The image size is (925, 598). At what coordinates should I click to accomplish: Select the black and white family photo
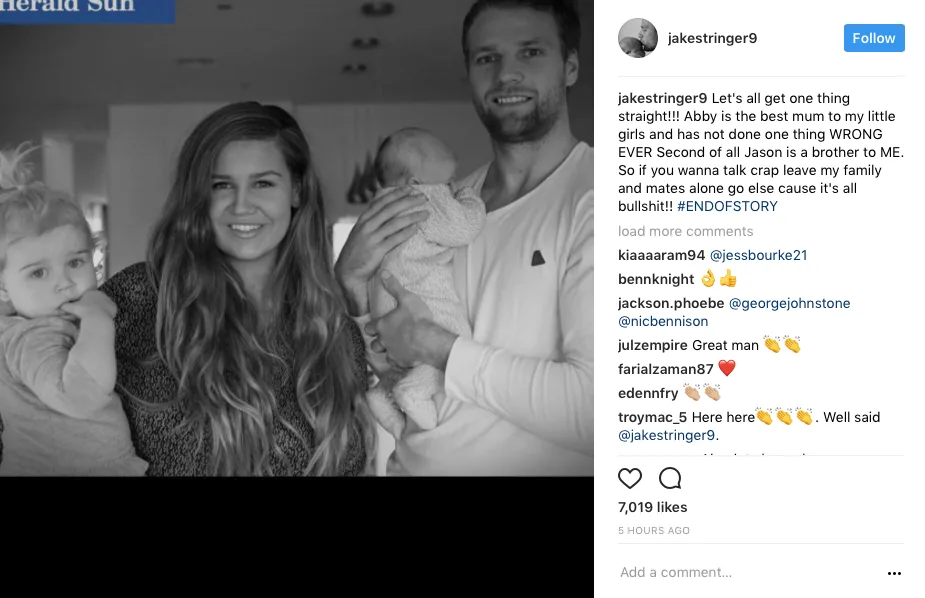click(297, 238)
